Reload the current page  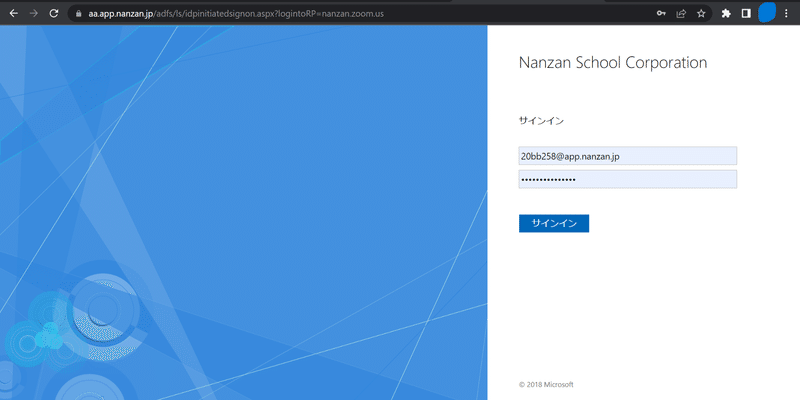coord(54,14)
